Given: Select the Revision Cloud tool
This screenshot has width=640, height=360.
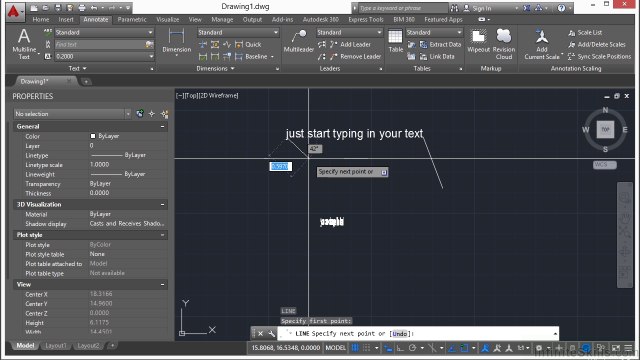Looking at the screenshot, I should point(504,44).
